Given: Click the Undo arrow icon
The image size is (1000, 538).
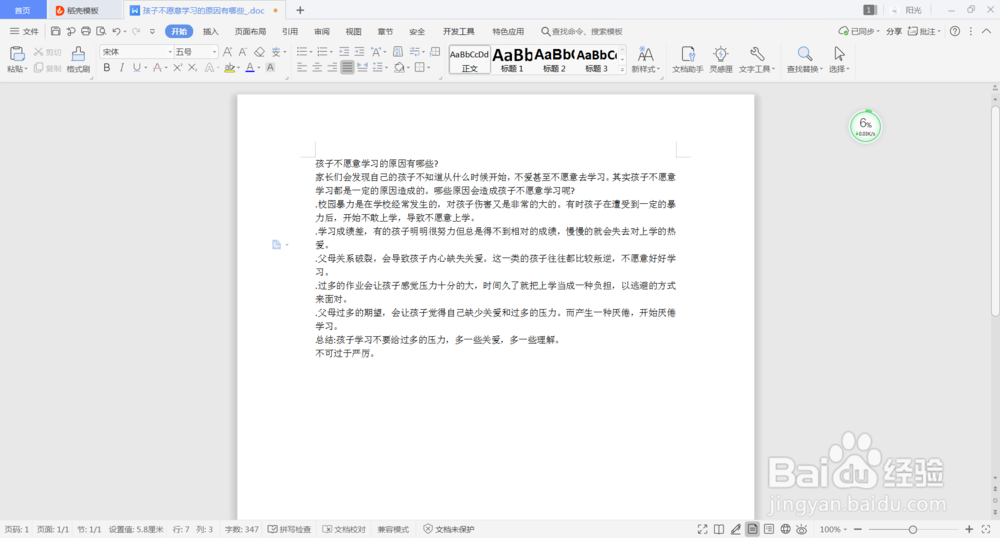Looking at the screenshot, I should tap(116, 31).
